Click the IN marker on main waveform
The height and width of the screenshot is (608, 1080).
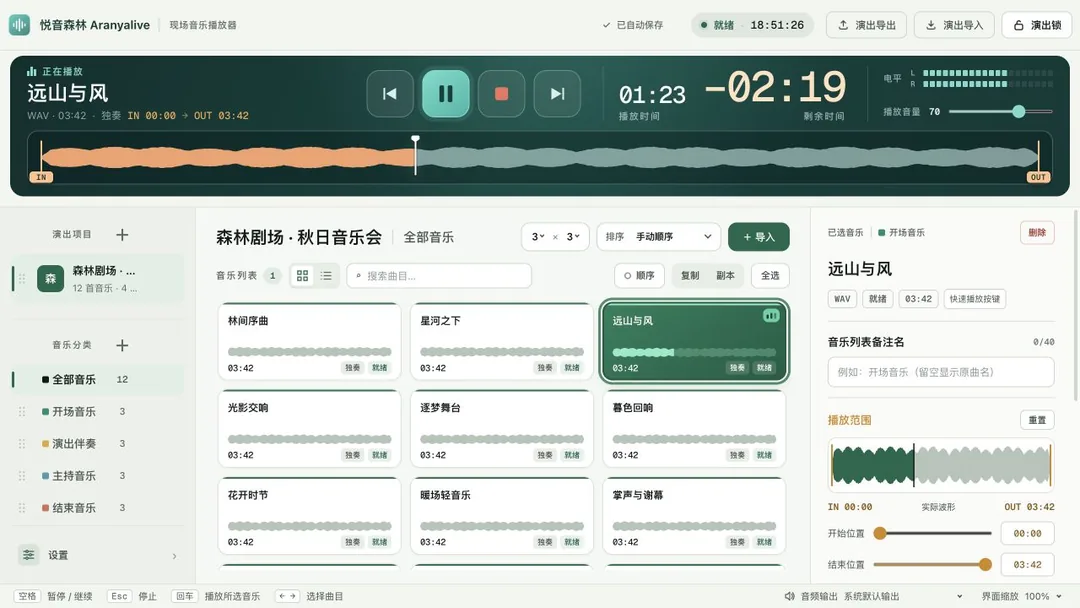41,177
